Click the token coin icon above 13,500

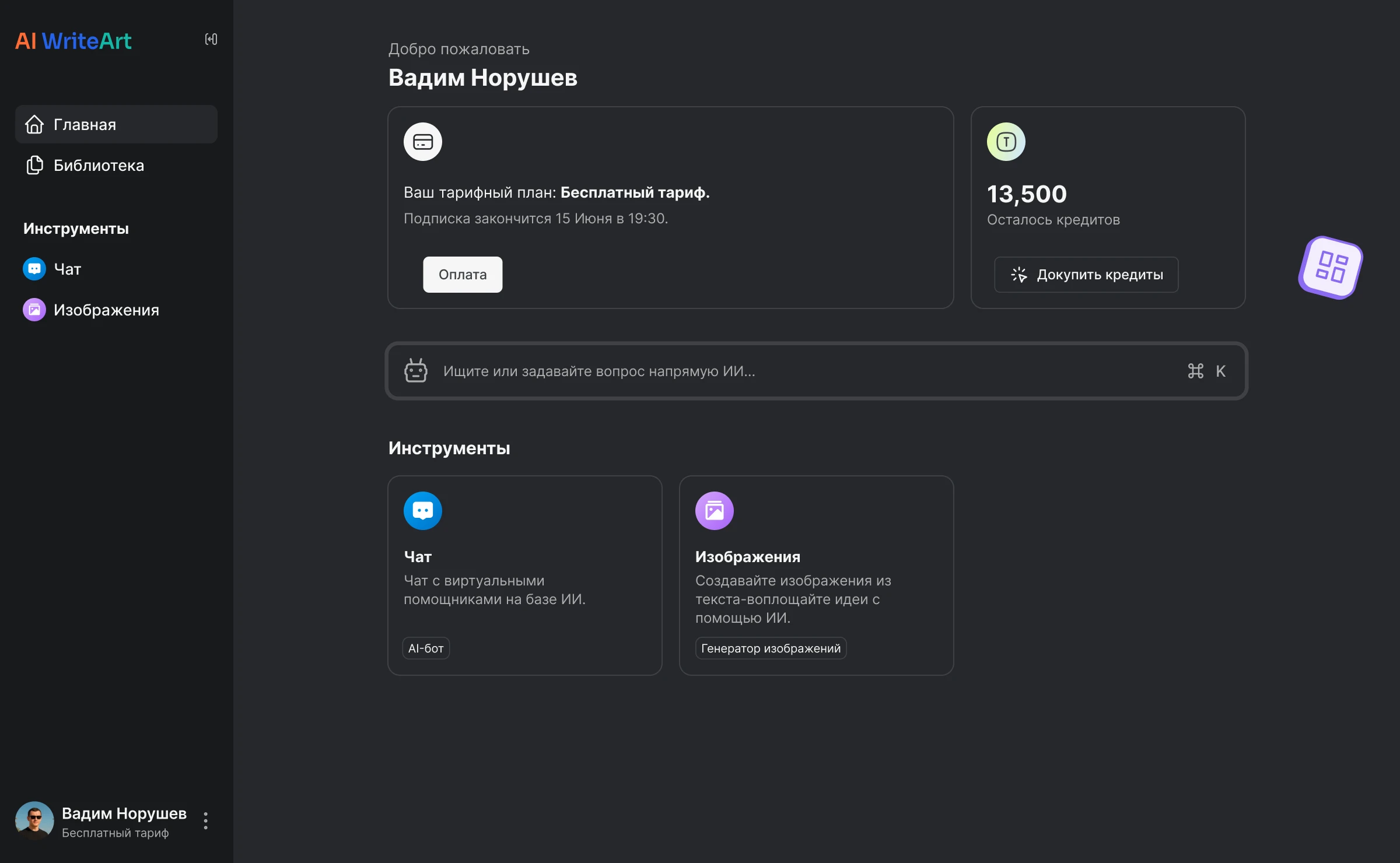[x=1006, y=142]
